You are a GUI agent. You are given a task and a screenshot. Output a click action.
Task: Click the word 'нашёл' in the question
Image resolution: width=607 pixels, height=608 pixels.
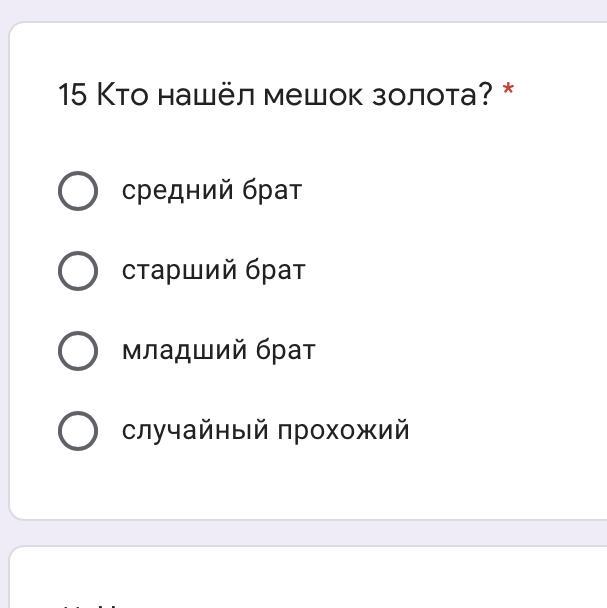(206, 94)
